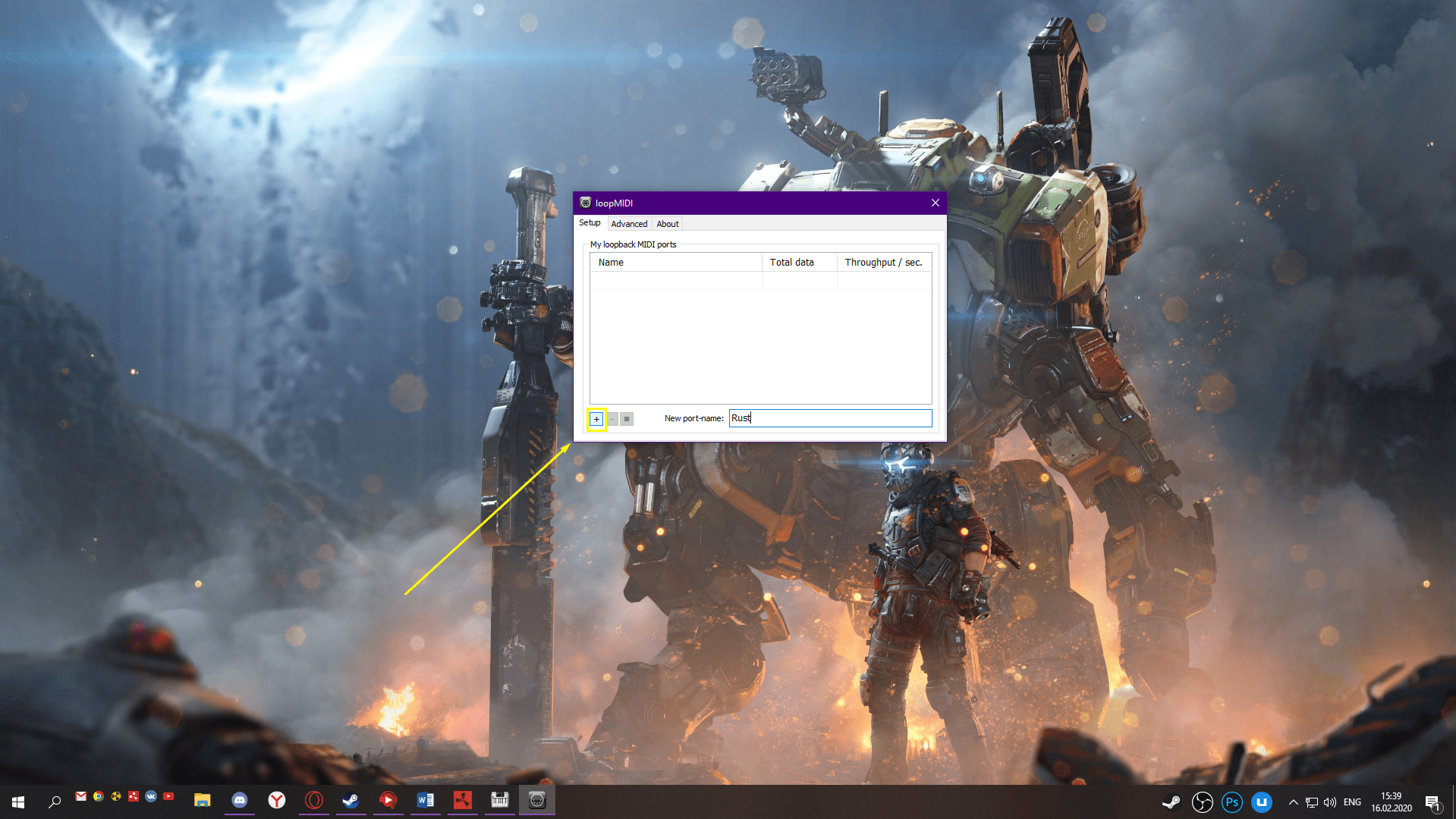This screenshot has width=1456, height=819.
Task: Click the loopMIDI taskbar button
Action: point(536,801)
